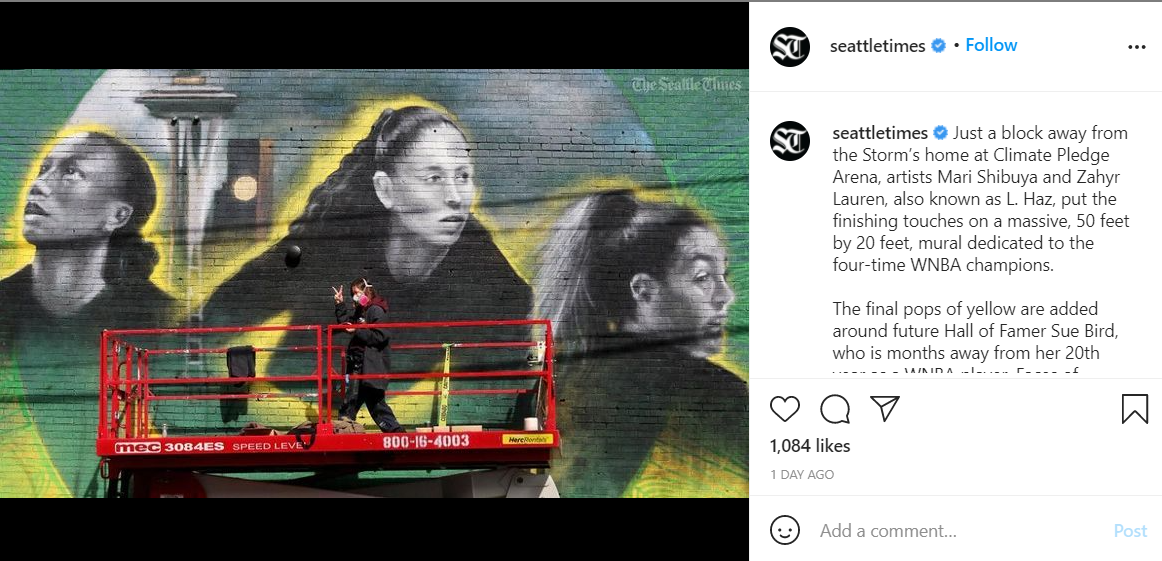Screen dimensions: 1162x561
Task: View the 1,084 likes list
Action: tap(810, 446)
